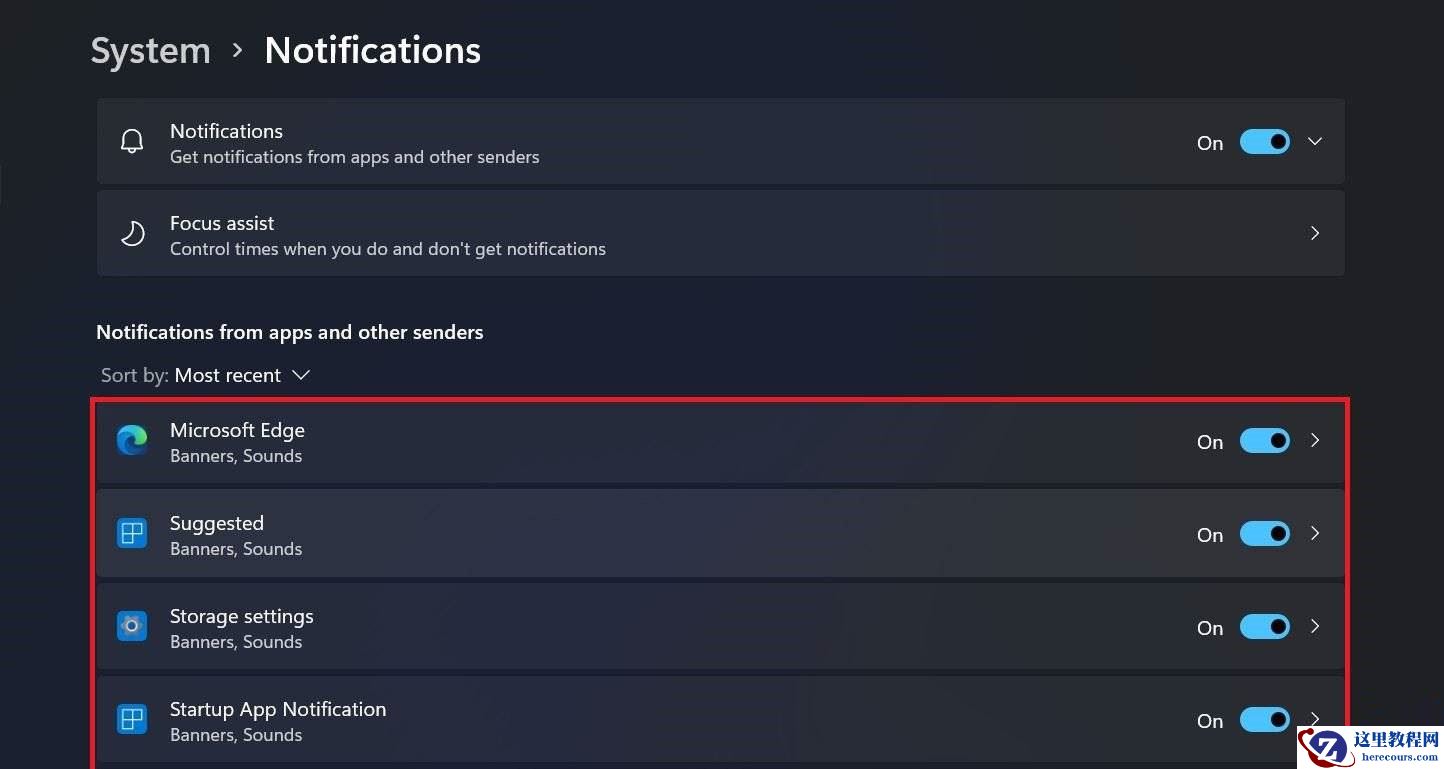The image size is (1444, 769).
Task: Open Focus assist settings chevron
Action: (x=1315, y=234)
